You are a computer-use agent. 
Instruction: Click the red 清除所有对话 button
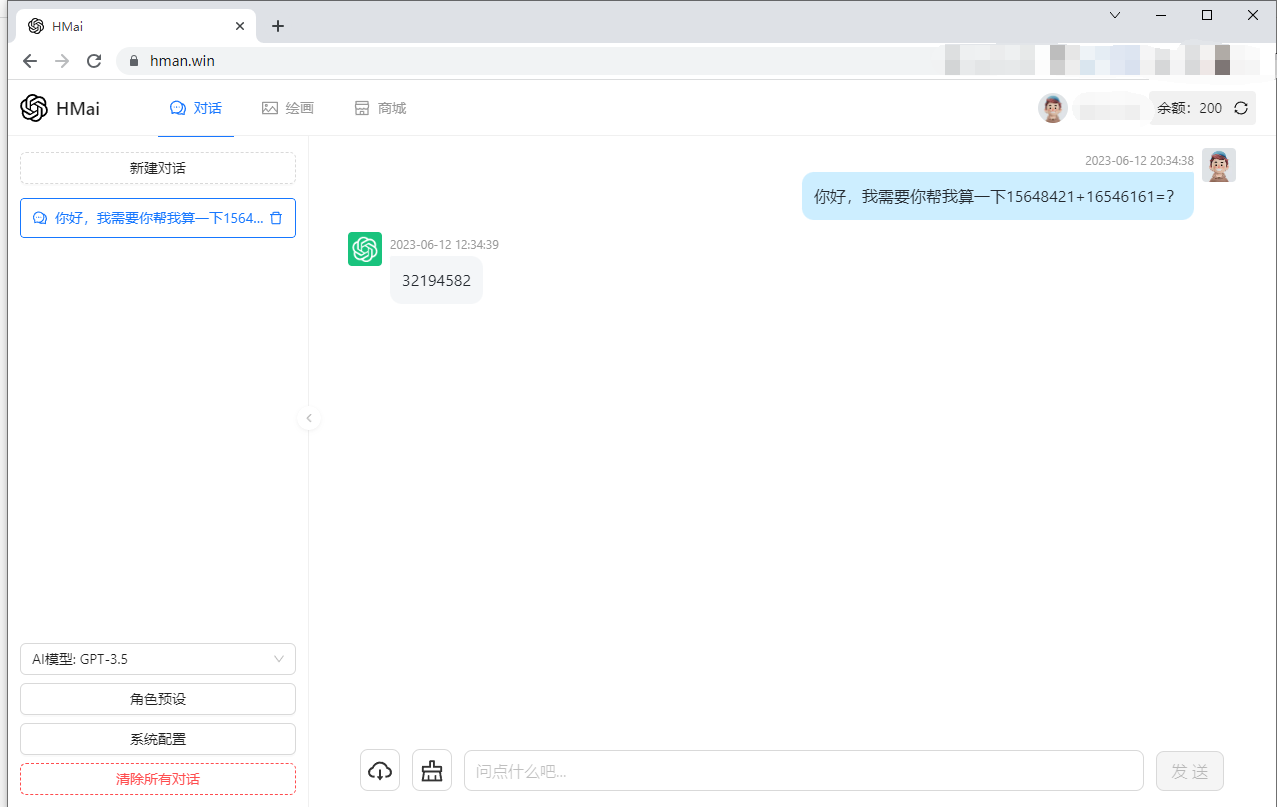(x=157, y=779)
